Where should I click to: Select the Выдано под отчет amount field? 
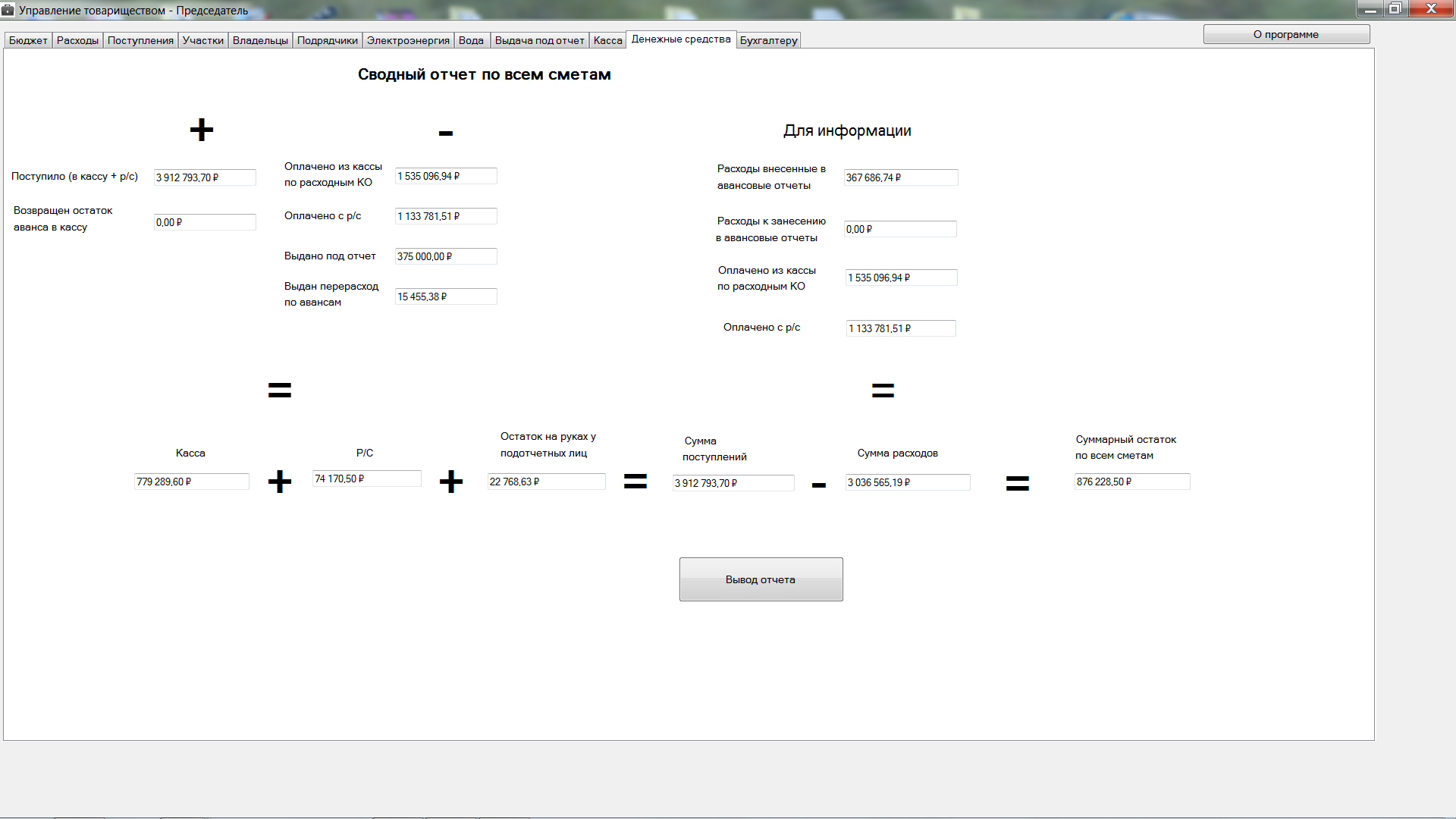[x=445, y=256]
